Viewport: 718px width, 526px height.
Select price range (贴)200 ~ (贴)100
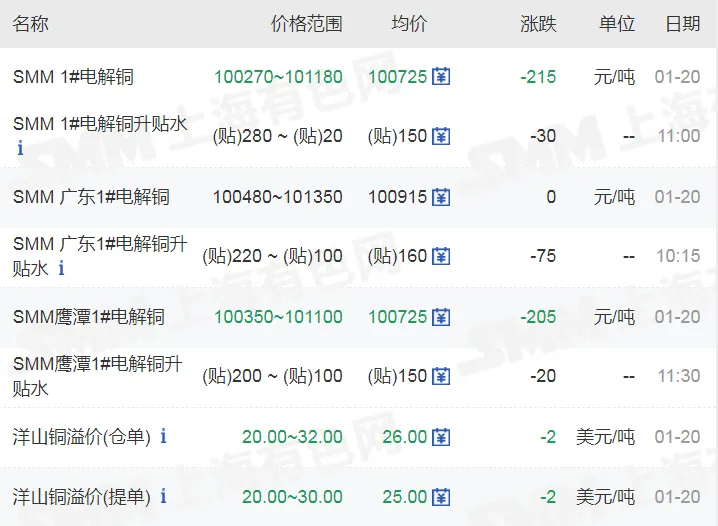tap(272, 376)
